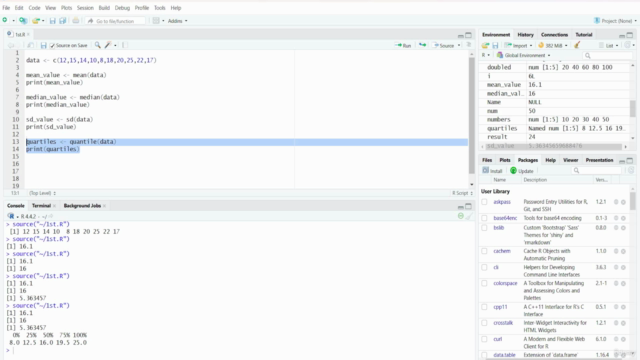Click the New File green plus icon

[x=5, y=20]
